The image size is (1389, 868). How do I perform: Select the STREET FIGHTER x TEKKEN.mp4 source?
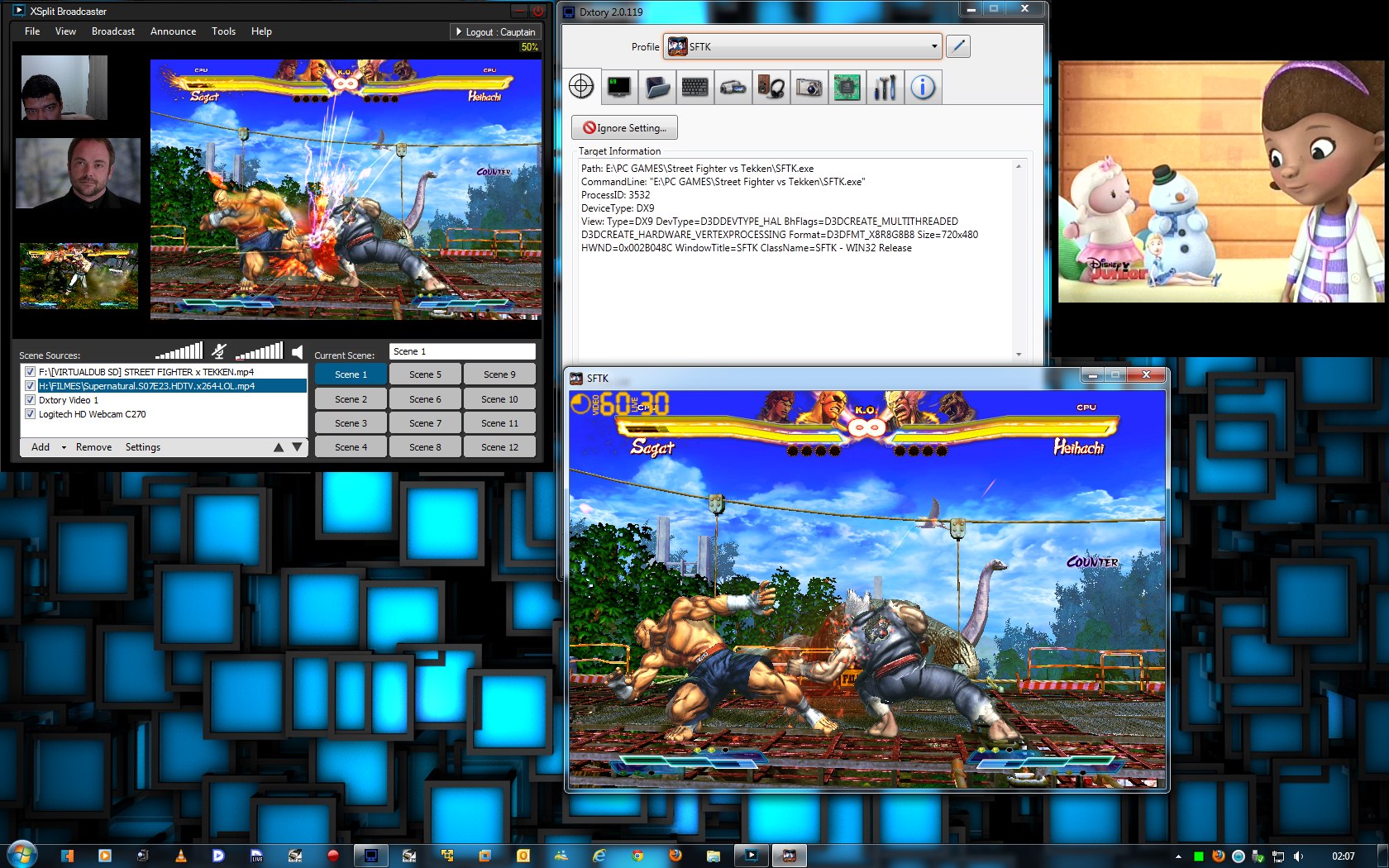pos(164,372)
